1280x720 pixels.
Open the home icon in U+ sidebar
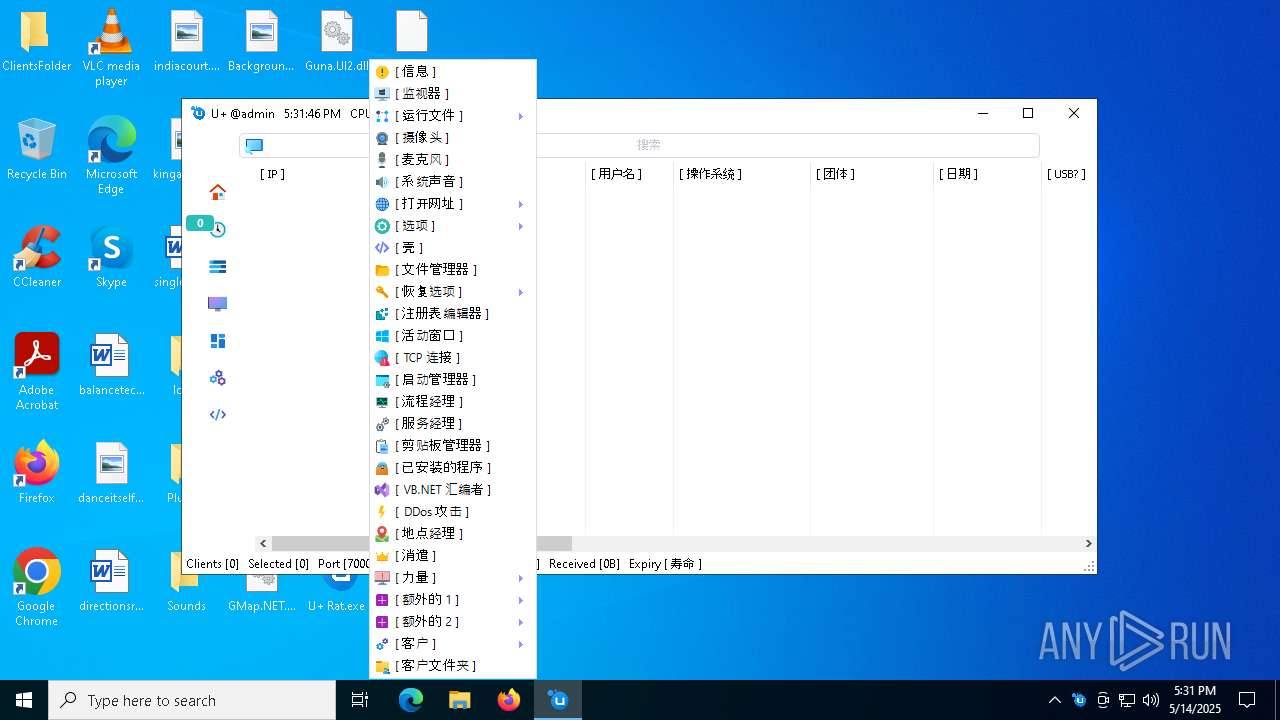(217, 192)
